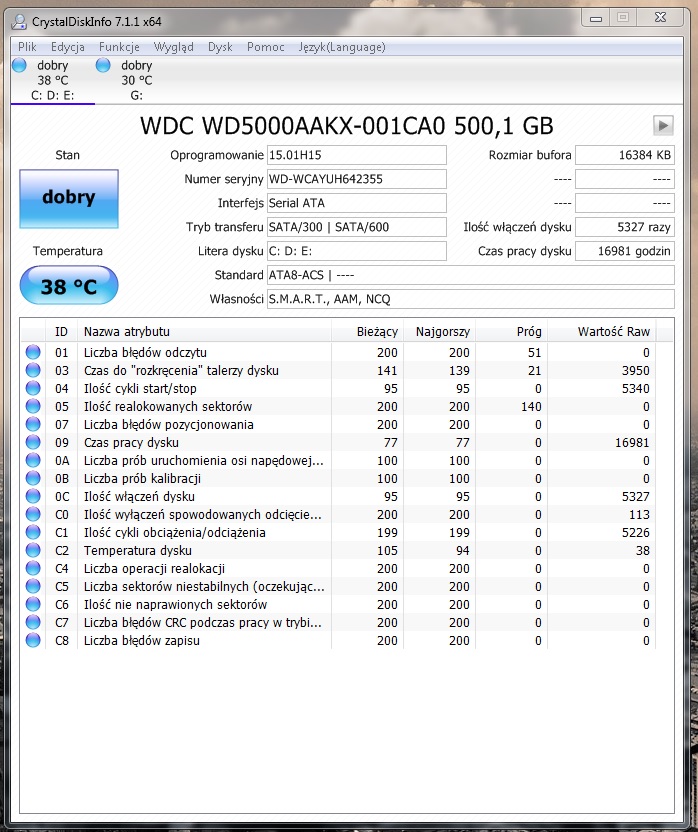Click the Stan label above health status
Screen dimensions: 698x832
point(67,155)
